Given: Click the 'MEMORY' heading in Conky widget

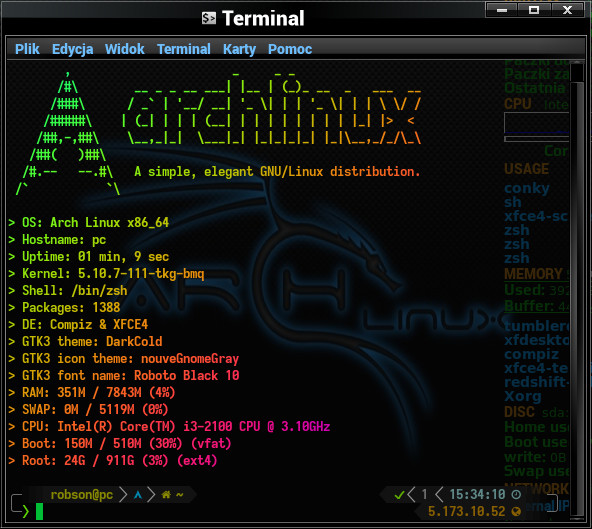Looking at the screenshot, I should [x=533, y=274].
